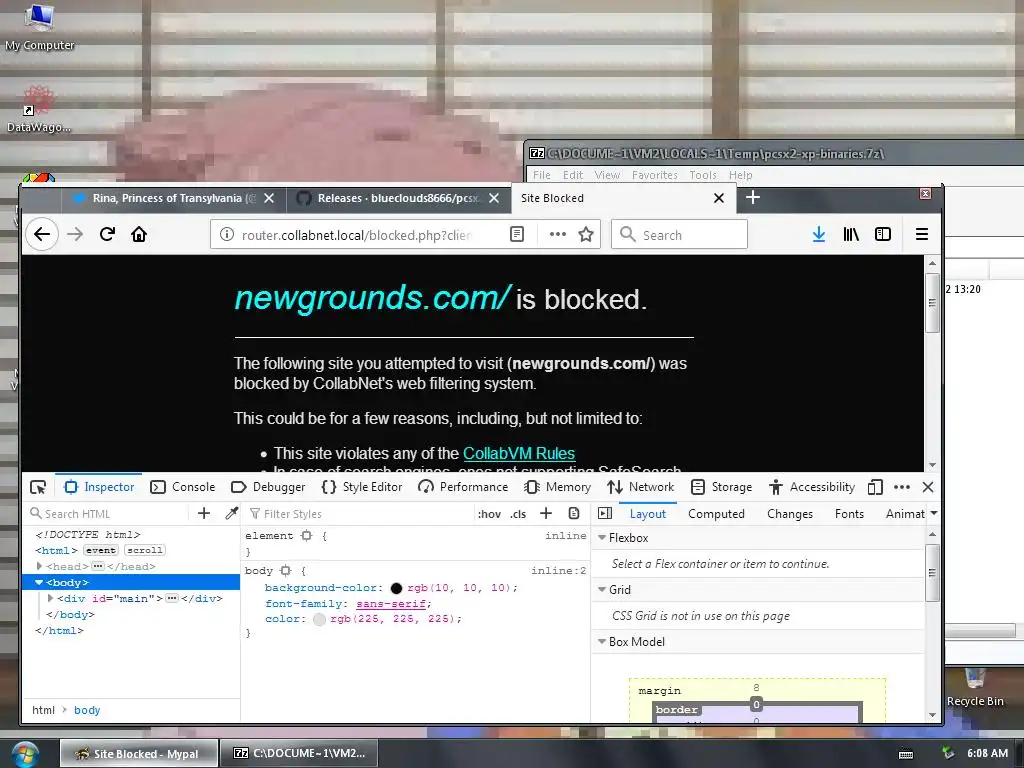Open the Debugger panel

pyautogui.click(x=268, y=487)
